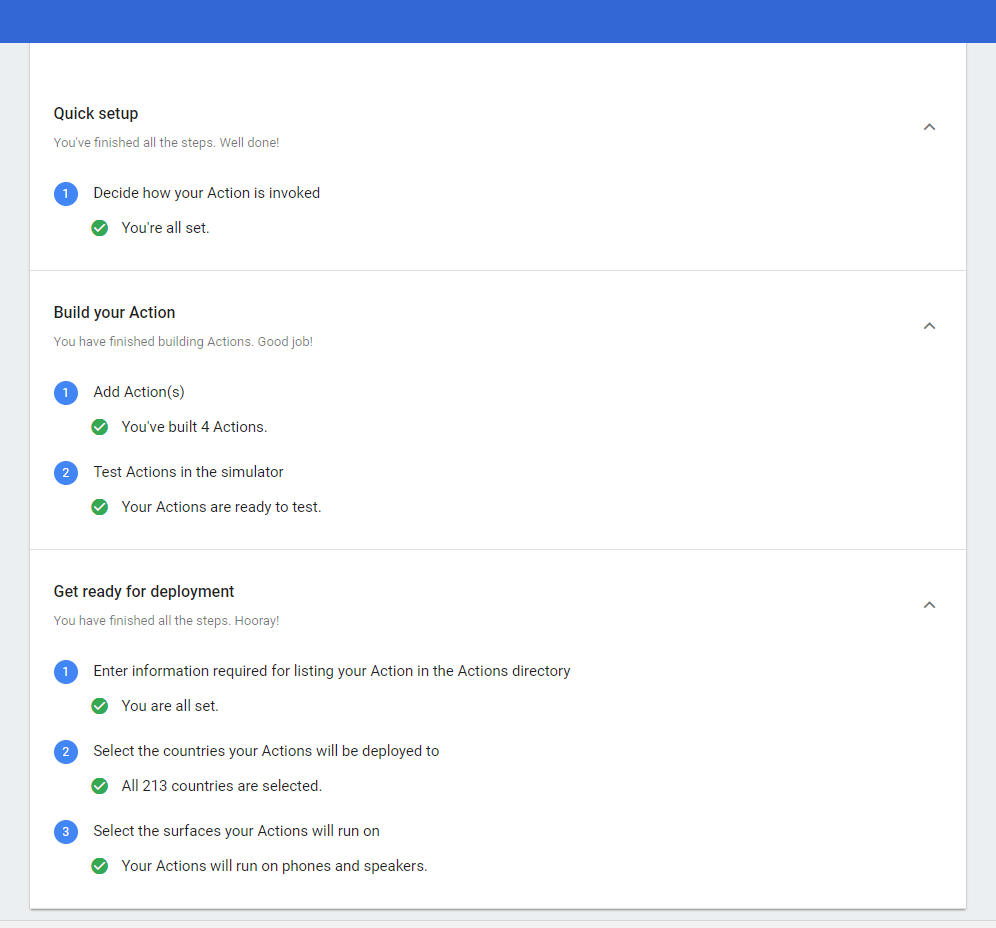
Task: Open the countries deployment selection step
Action: point(266,751)
